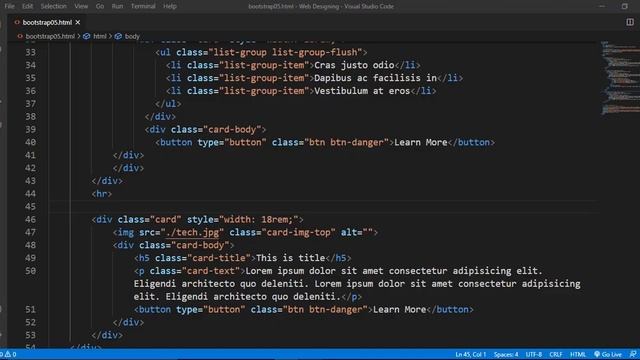Click bootstrap05.html in the breadcrumb
Viewport: 640px width, 360px height.
[x=50, y=36]
